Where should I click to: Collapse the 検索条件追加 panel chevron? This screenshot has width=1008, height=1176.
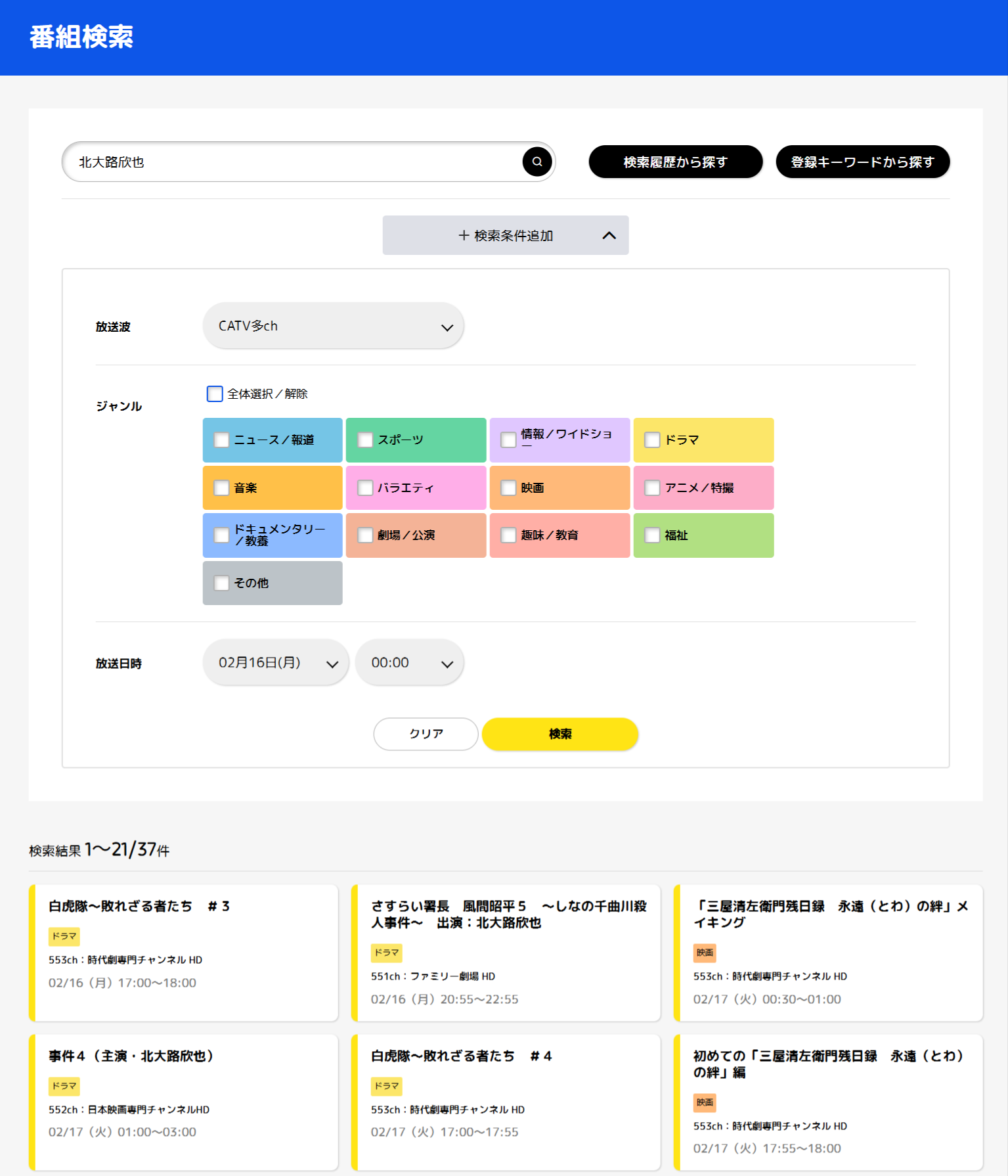(x=609, y=235)
